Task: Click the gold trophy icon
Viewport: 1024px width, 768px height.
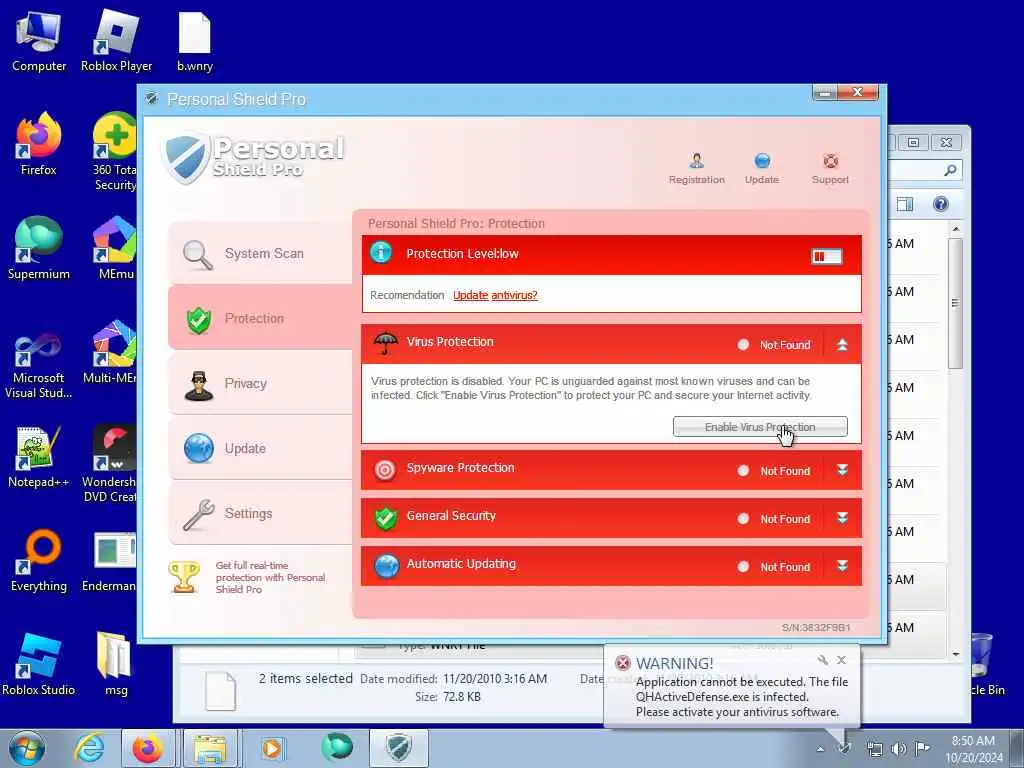Action: coord(184,577)
